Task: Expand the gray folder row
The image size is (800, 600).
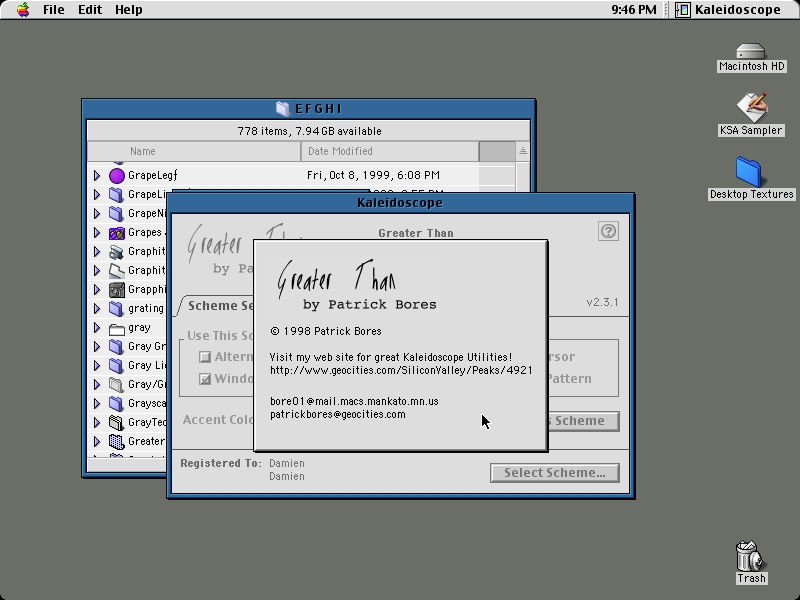Action: click(97, 328)
